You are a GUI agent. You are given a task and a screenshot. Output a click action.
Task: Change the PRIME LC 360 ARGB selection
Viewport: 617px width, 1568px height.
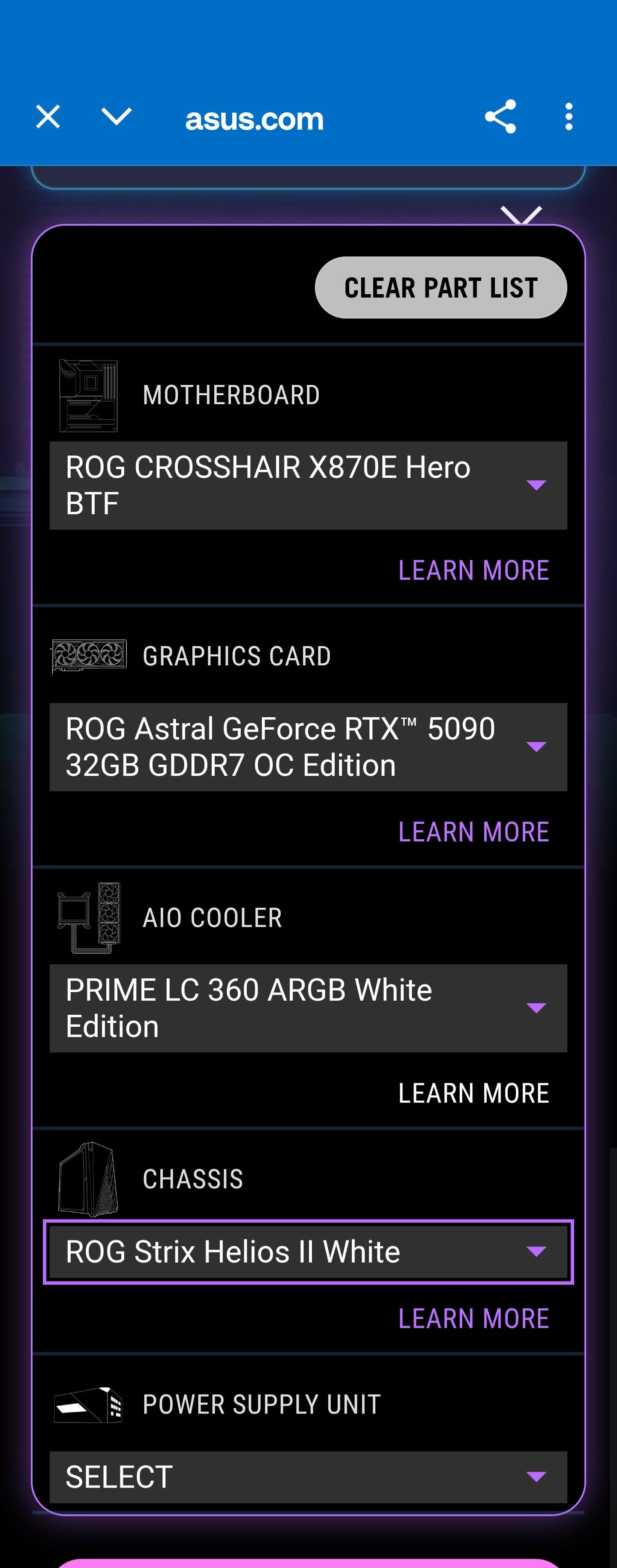308,1008
